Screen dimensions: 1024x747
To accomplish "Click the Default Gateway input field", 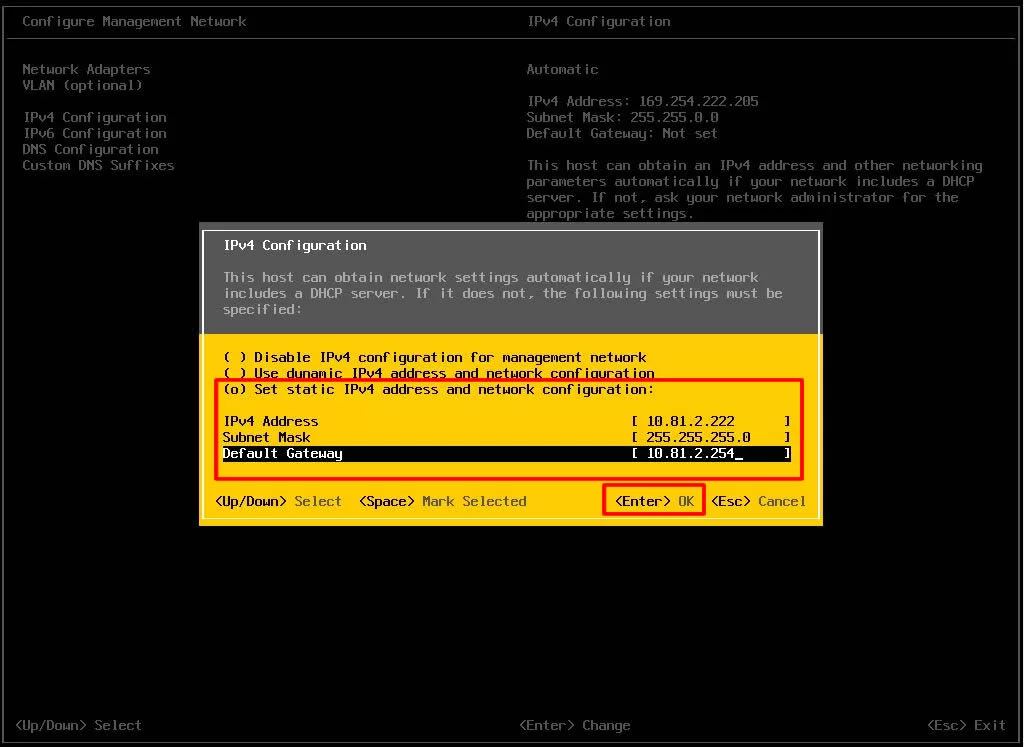I will coord(710,453).
